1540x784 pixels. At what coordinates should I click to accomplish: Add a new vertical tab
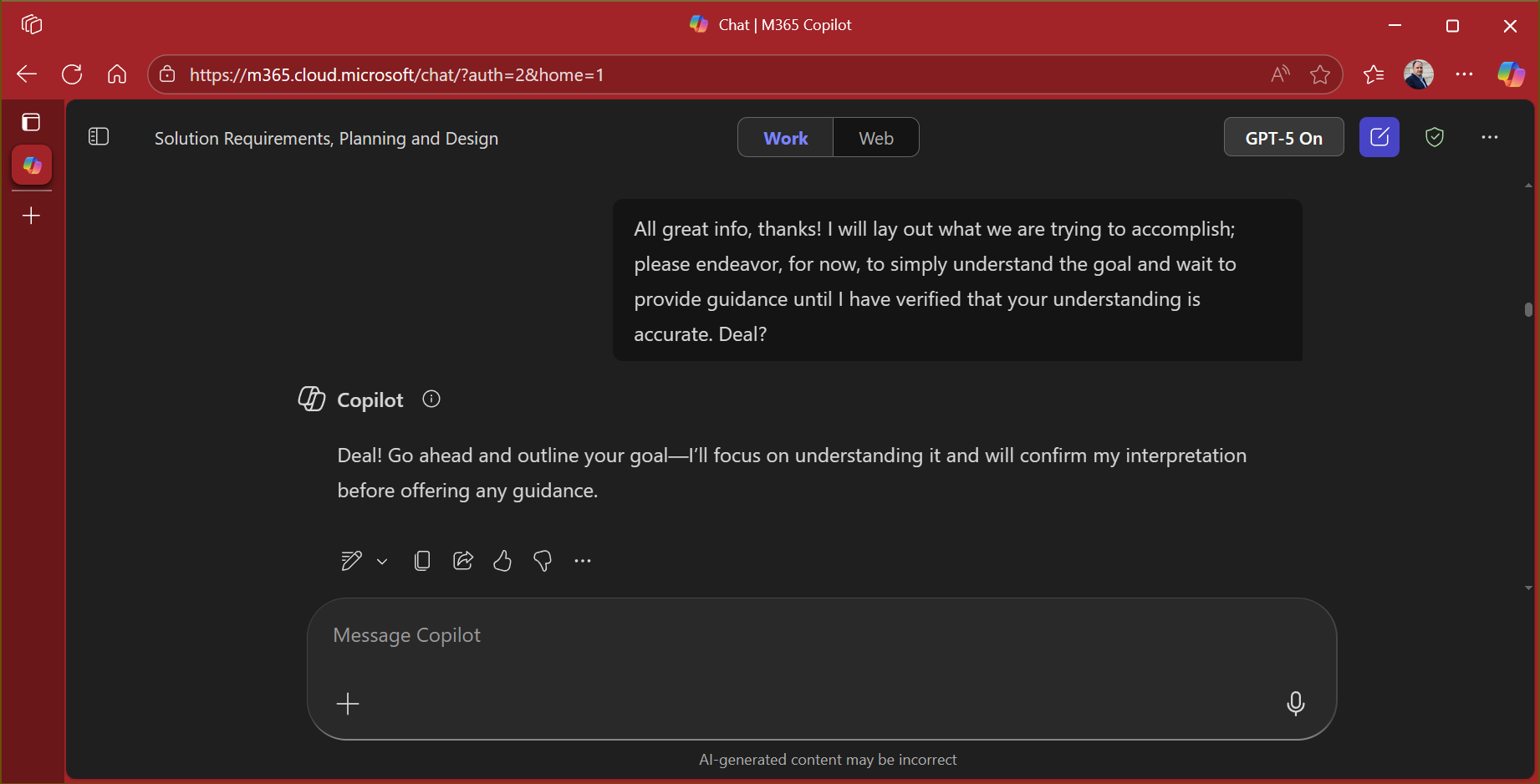31,216
